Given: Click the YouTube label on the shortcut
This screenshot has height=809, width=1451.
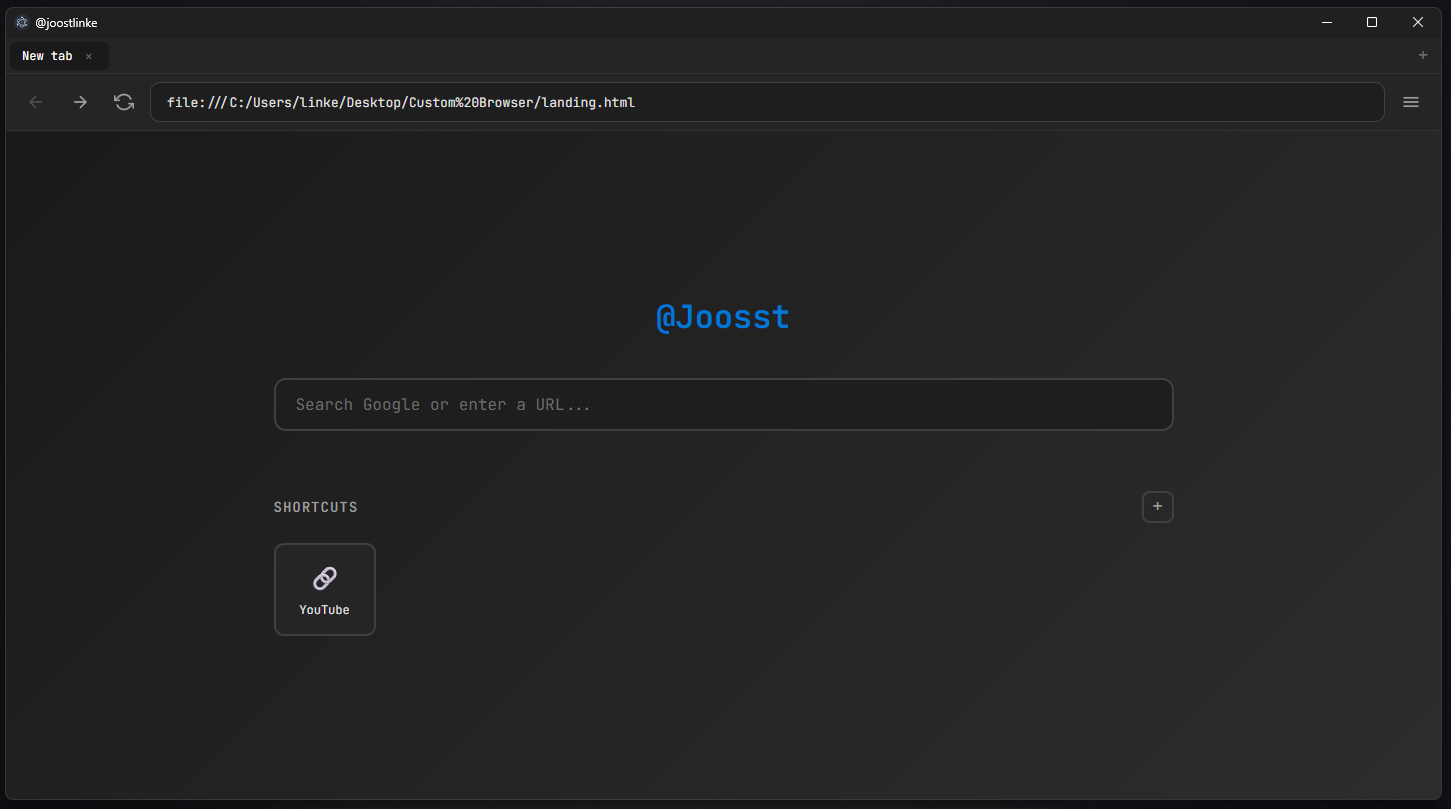Looking at the screenshot, I should 324,609.
